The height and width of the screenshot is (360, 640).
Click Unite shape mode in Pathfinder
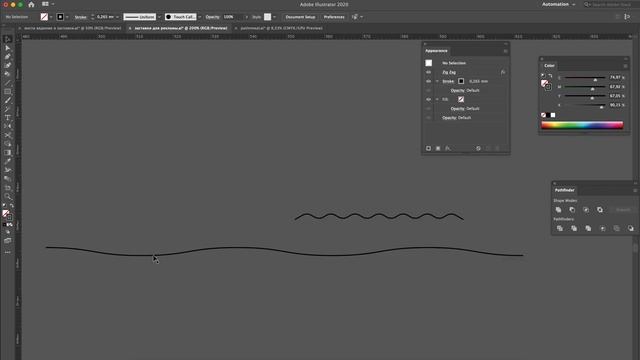558,210
